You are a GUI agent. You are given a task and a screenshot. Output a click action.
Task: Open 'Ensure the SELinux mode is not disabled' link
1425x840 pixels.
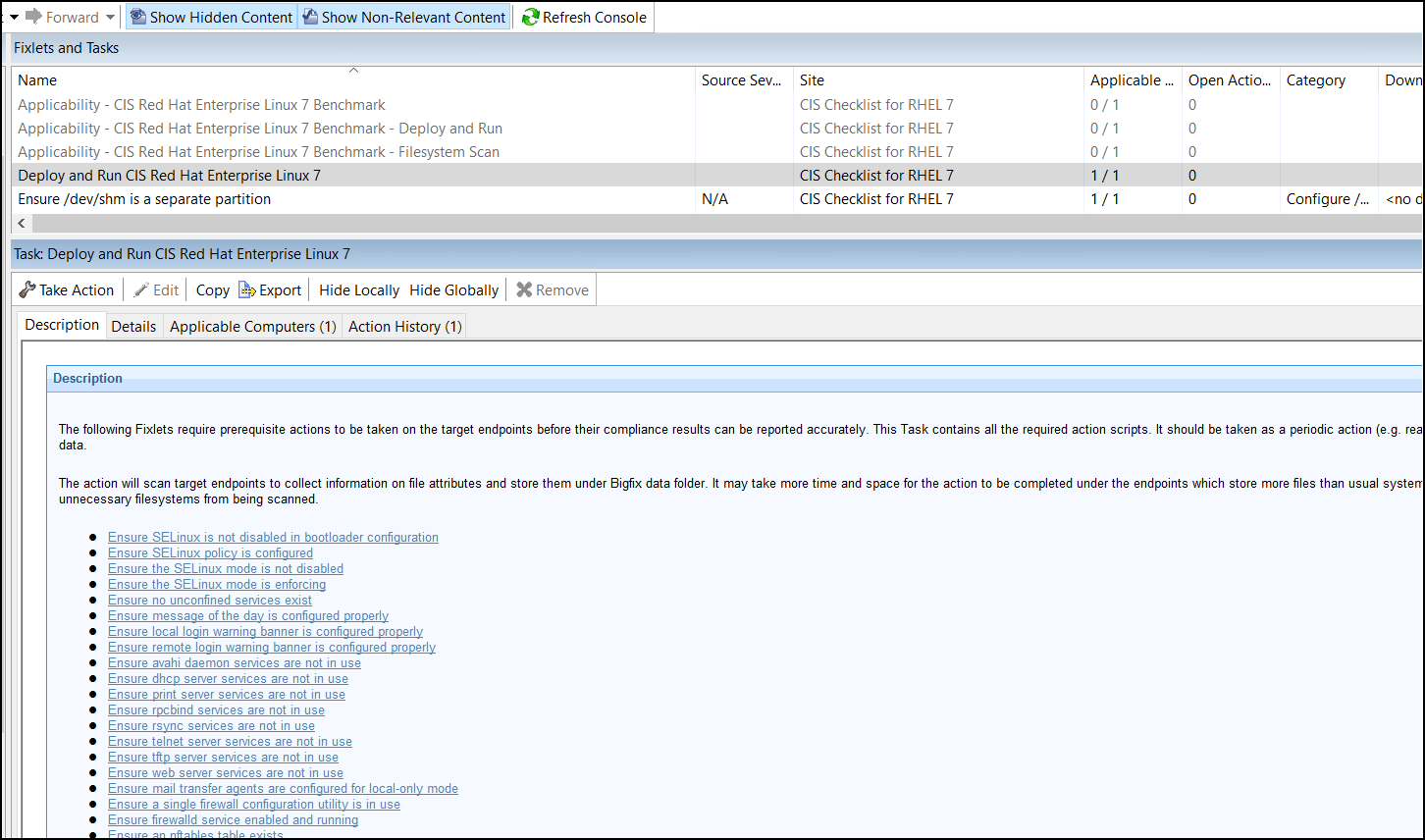pos(226,568)
